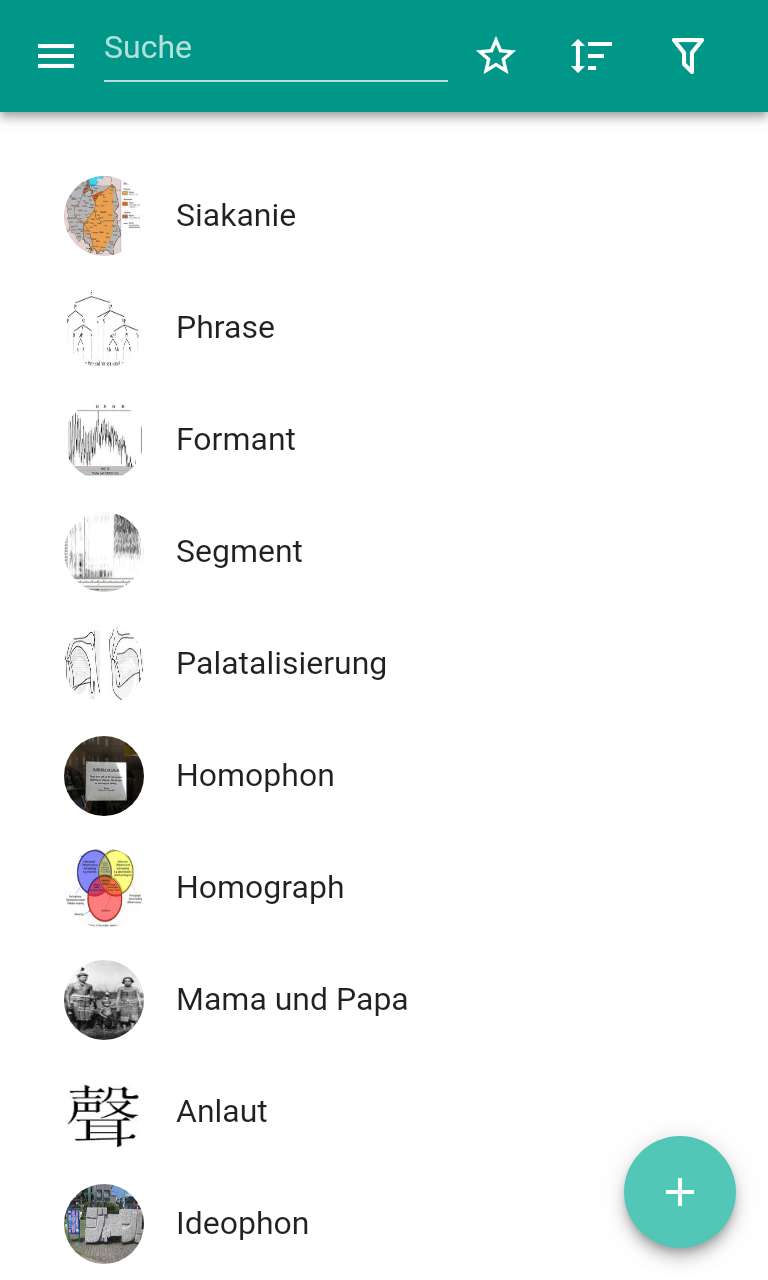Open the Formant entry
This screenshot has height=1280, width=768.
(384, 440)
